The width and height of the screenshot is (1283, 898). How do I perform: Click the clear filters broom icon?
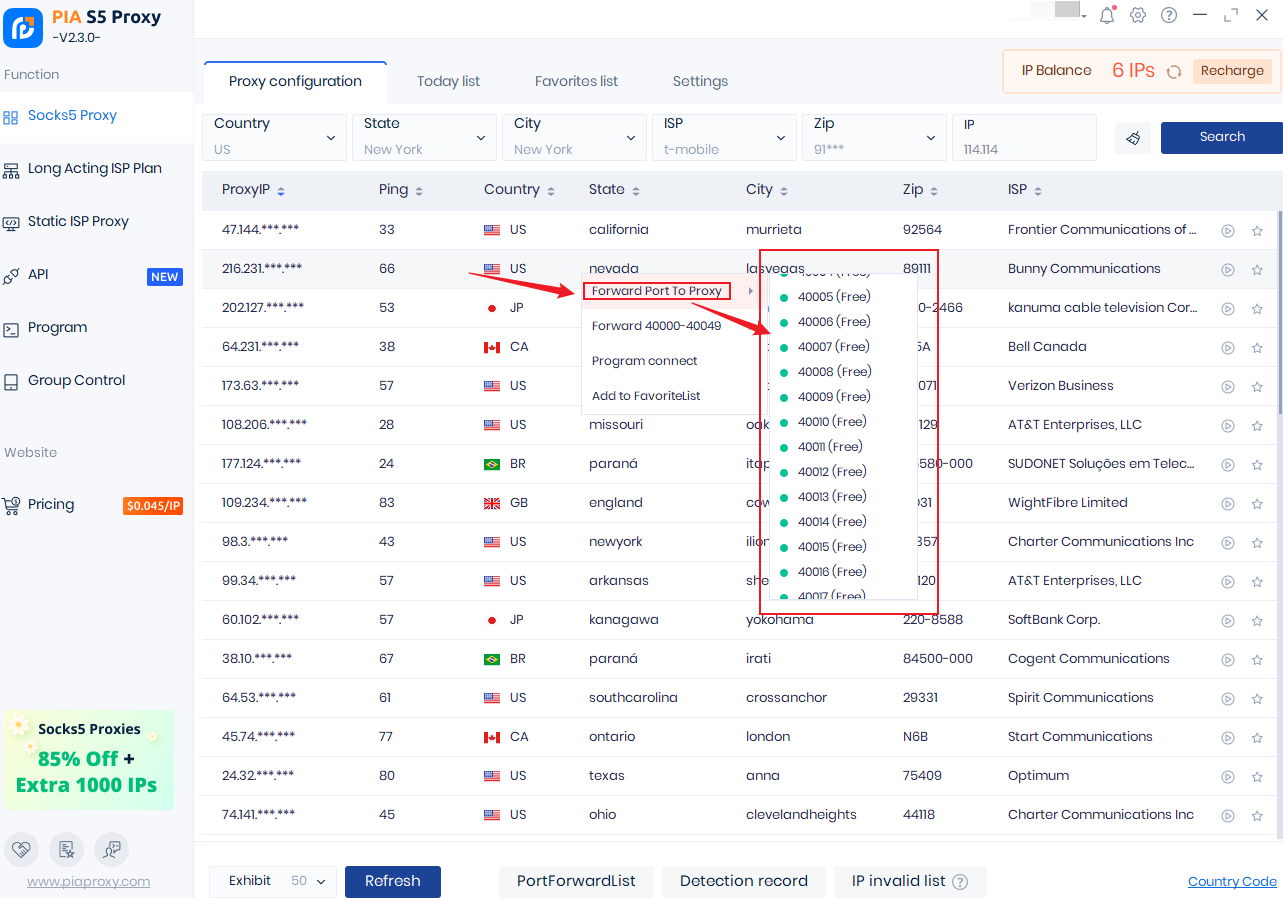click(1133, 138)
